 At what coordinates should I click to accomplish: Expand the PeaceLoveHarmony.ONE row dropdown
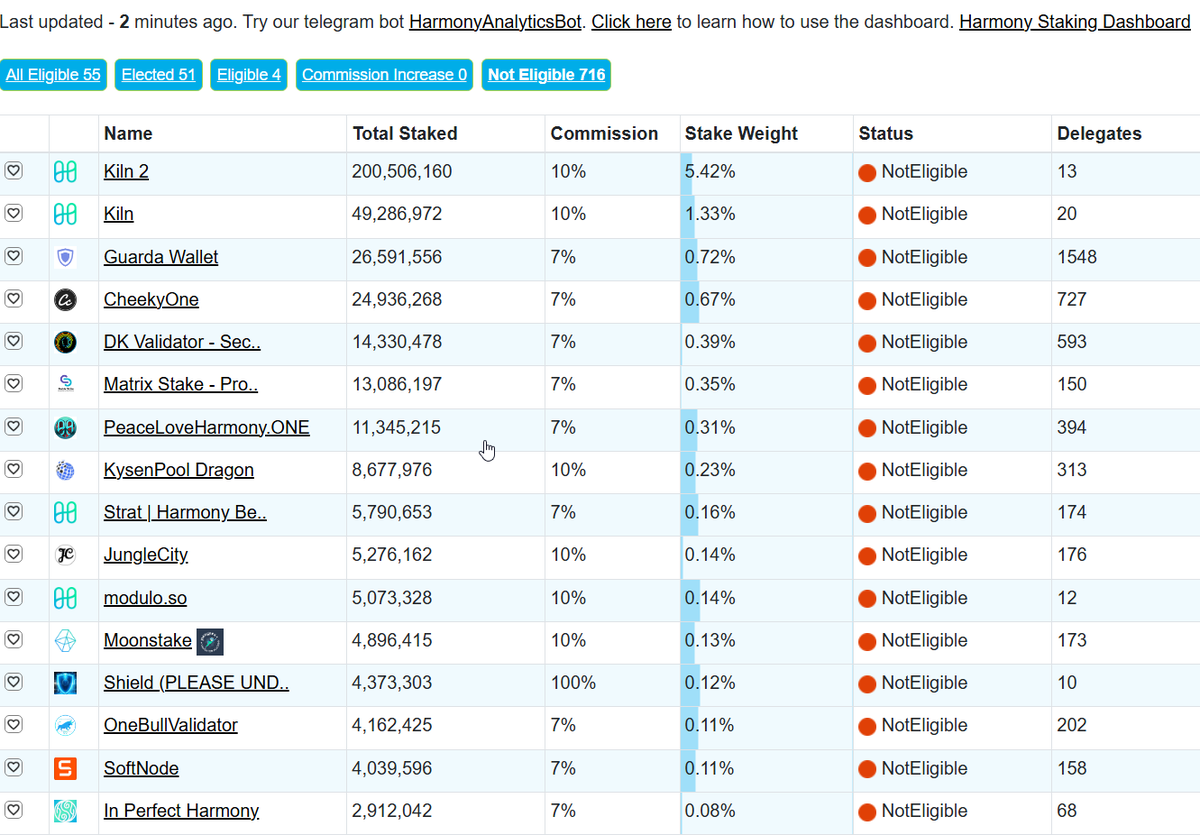coord(13,427)
